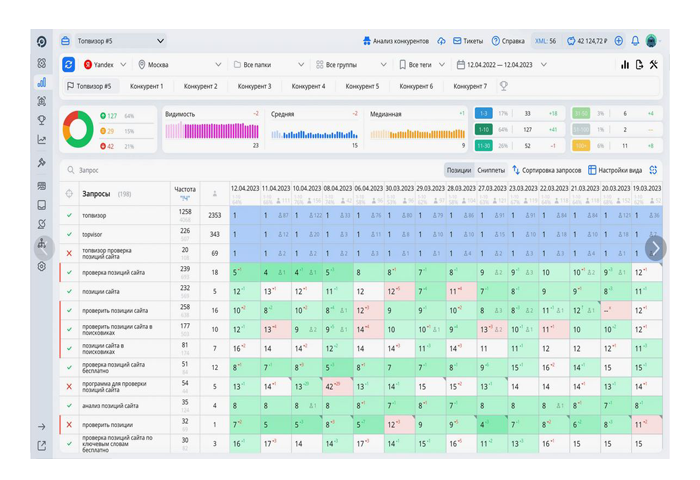Click the plus icon next to balance
The height and width of the screenshot is (480, 700).
(x=618, y=41)
